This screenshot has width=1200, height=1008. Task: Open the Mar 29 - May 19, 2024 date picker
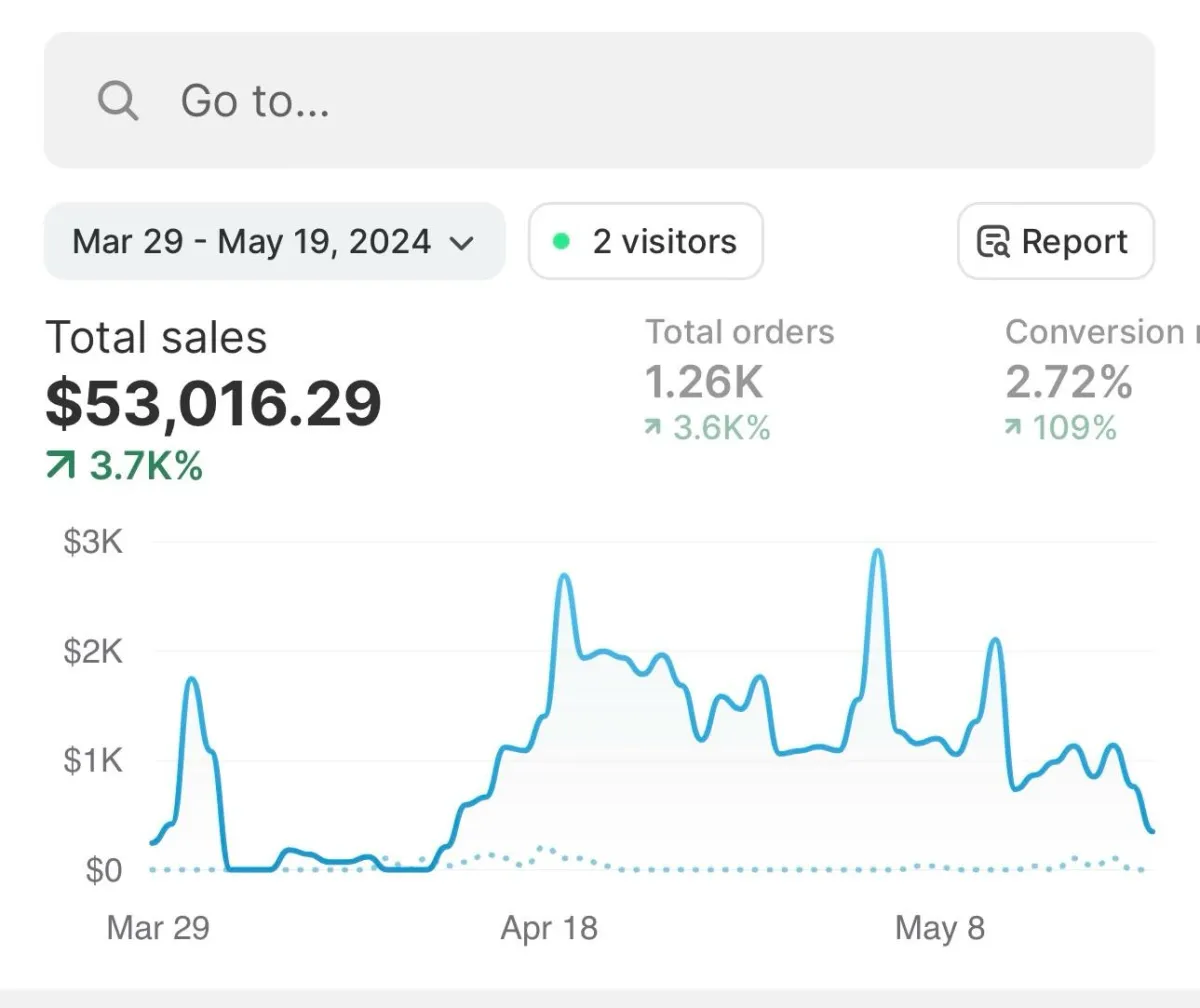(x=253, y=242)
